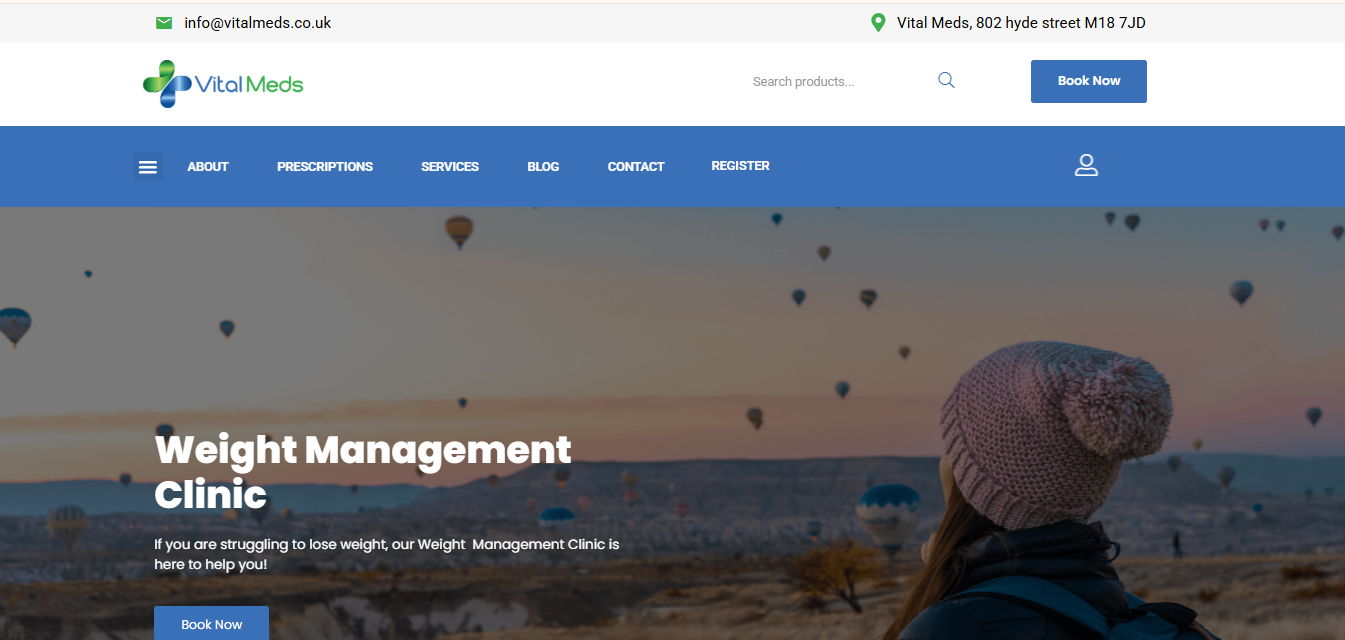
Task: Click the Vital Meds logo
Action: tap(223, 84)
